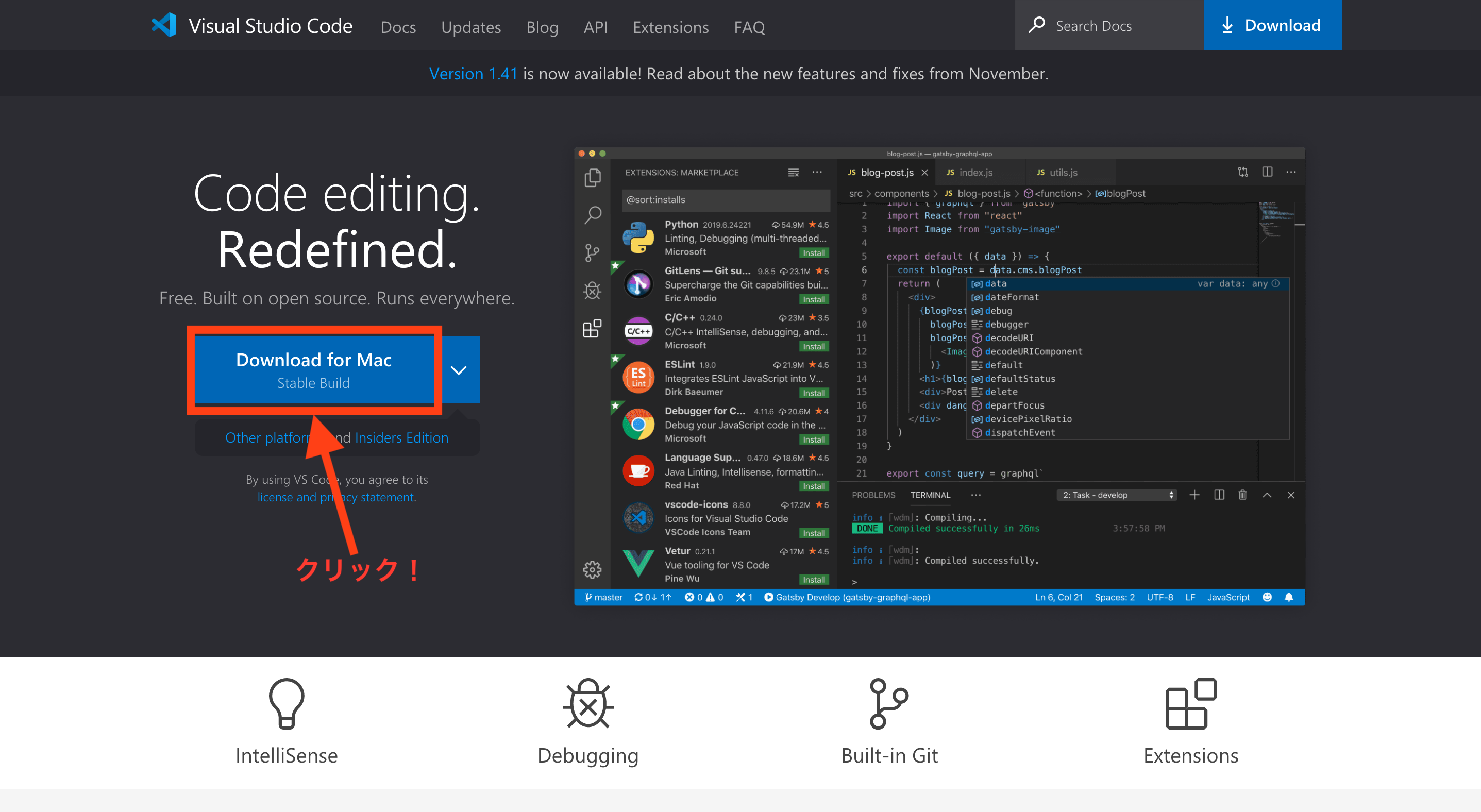The width and height of the screenshot is (1481, 812).
Task: Maximize the panel with the up chevron
Action: 1267,495
